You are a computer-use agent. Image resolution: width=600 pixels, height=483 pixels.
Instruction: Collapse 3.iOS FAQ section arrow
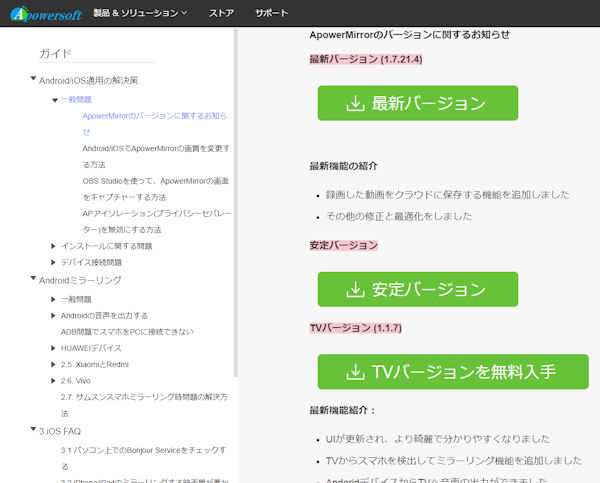(x=33, y=429)
